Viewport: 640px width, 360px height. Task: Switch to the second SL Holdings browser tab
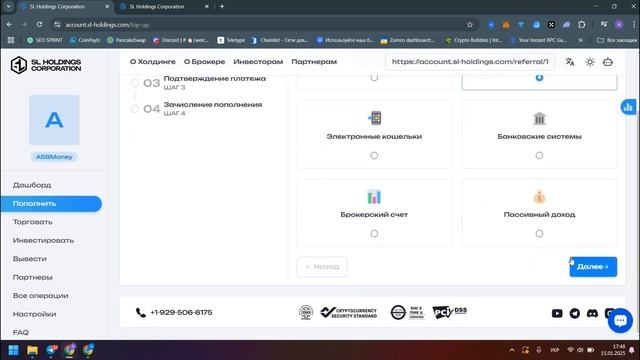click(164, 7)
